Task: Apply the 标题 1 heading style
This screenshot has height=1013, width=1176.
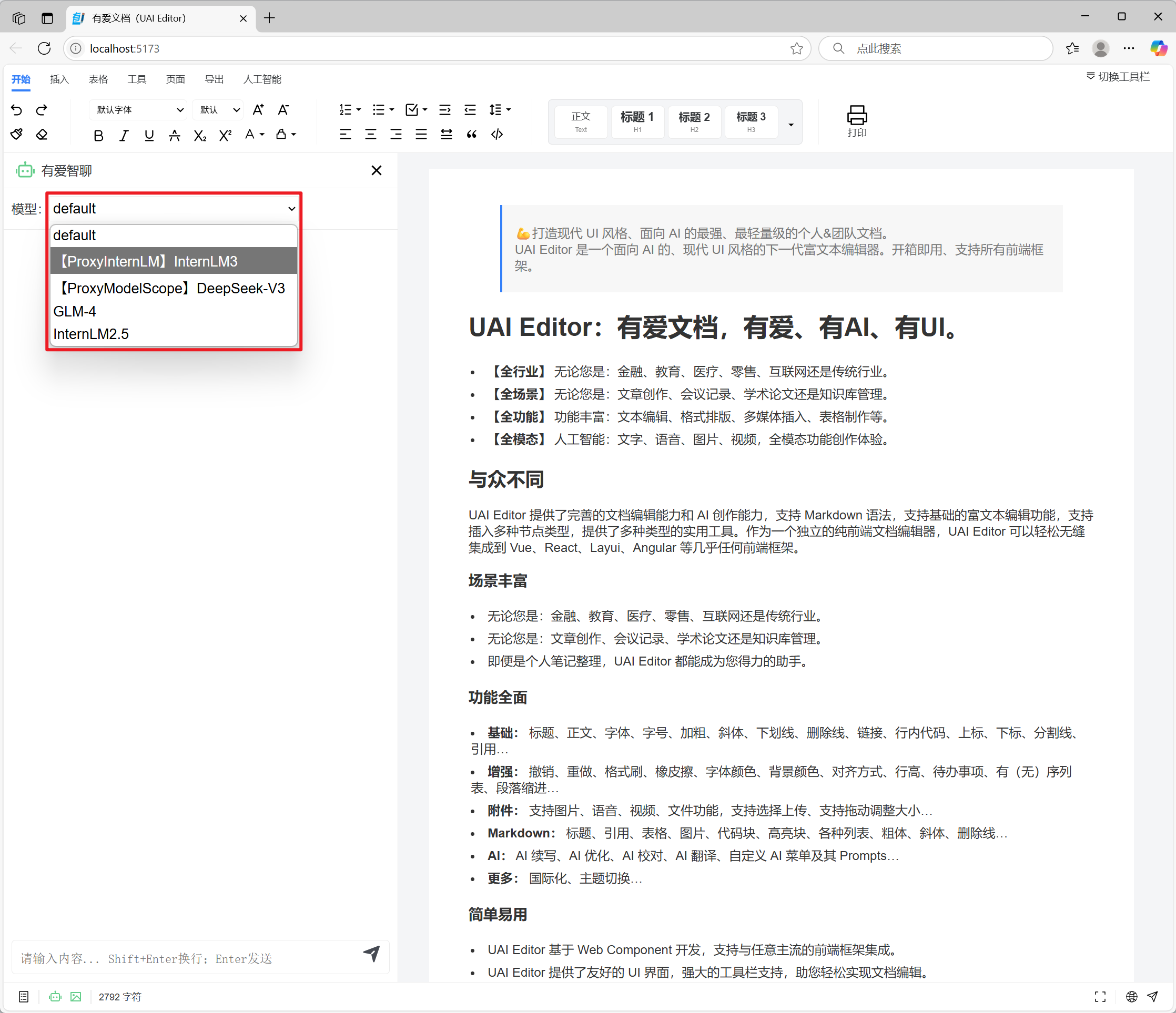Action: (637, 121)
